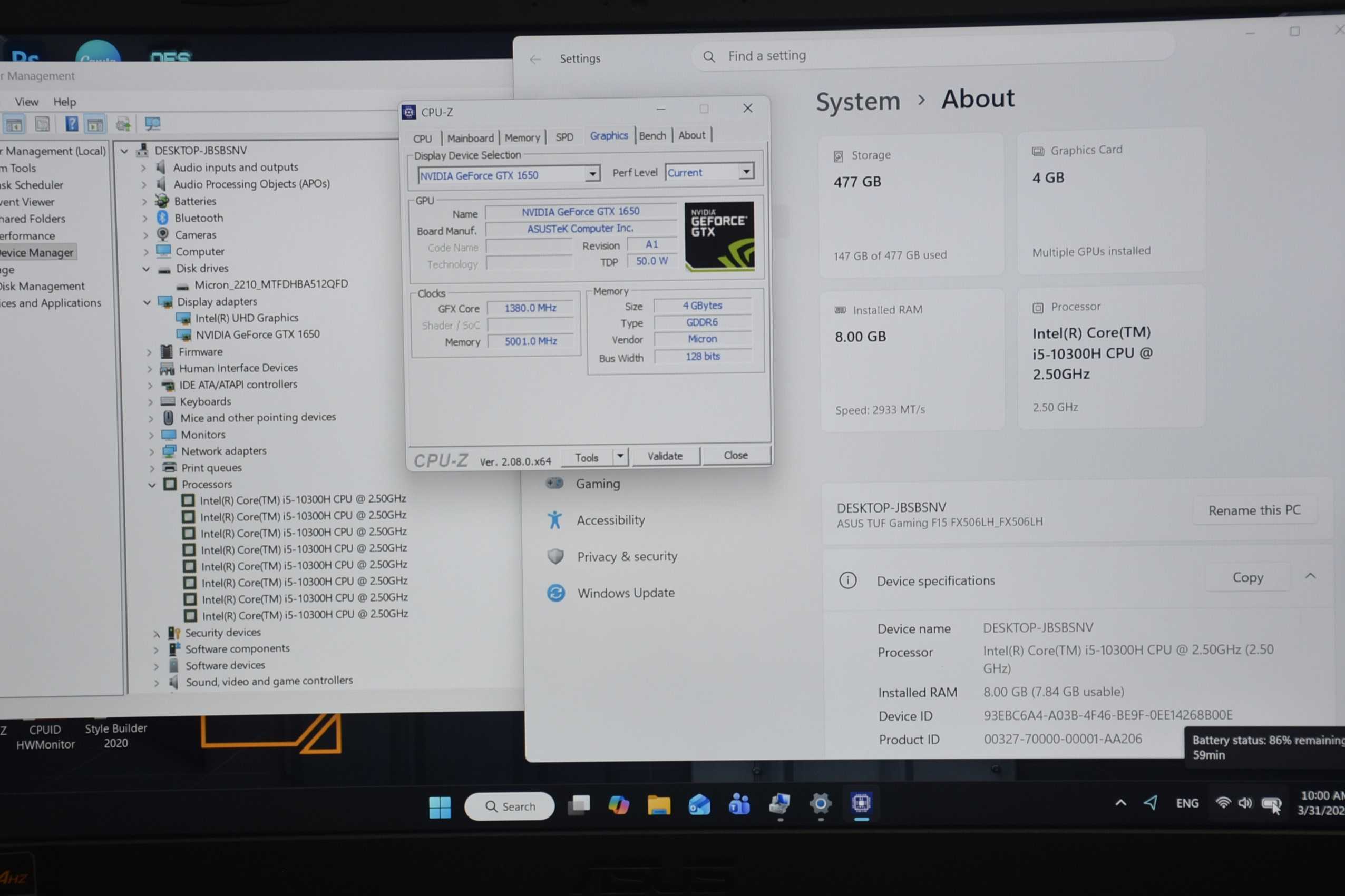1345x896 pixels.
Task: Click the help question-mark toolbar icon
Action: click(72, 123)
